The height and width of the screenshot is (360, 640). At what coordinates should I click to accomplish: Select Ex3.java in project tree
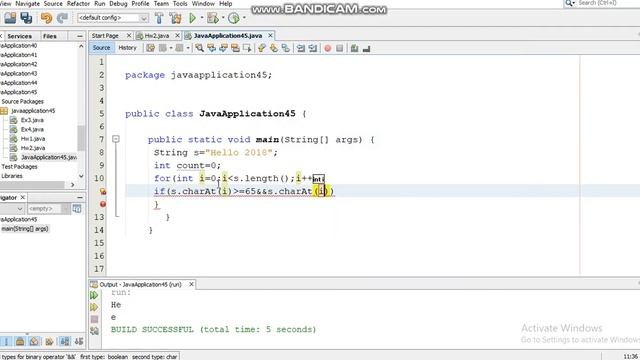click(x=32, y=120)
